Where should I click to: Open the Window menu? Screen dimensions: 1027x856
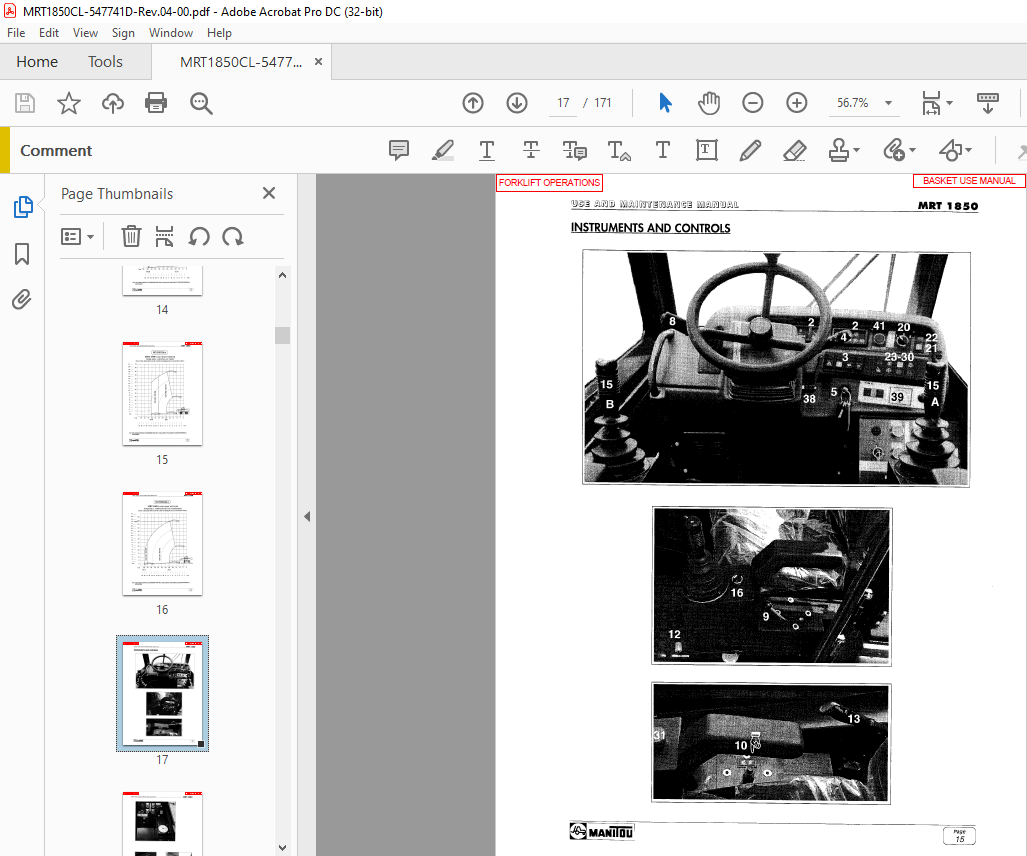(171, 33)
